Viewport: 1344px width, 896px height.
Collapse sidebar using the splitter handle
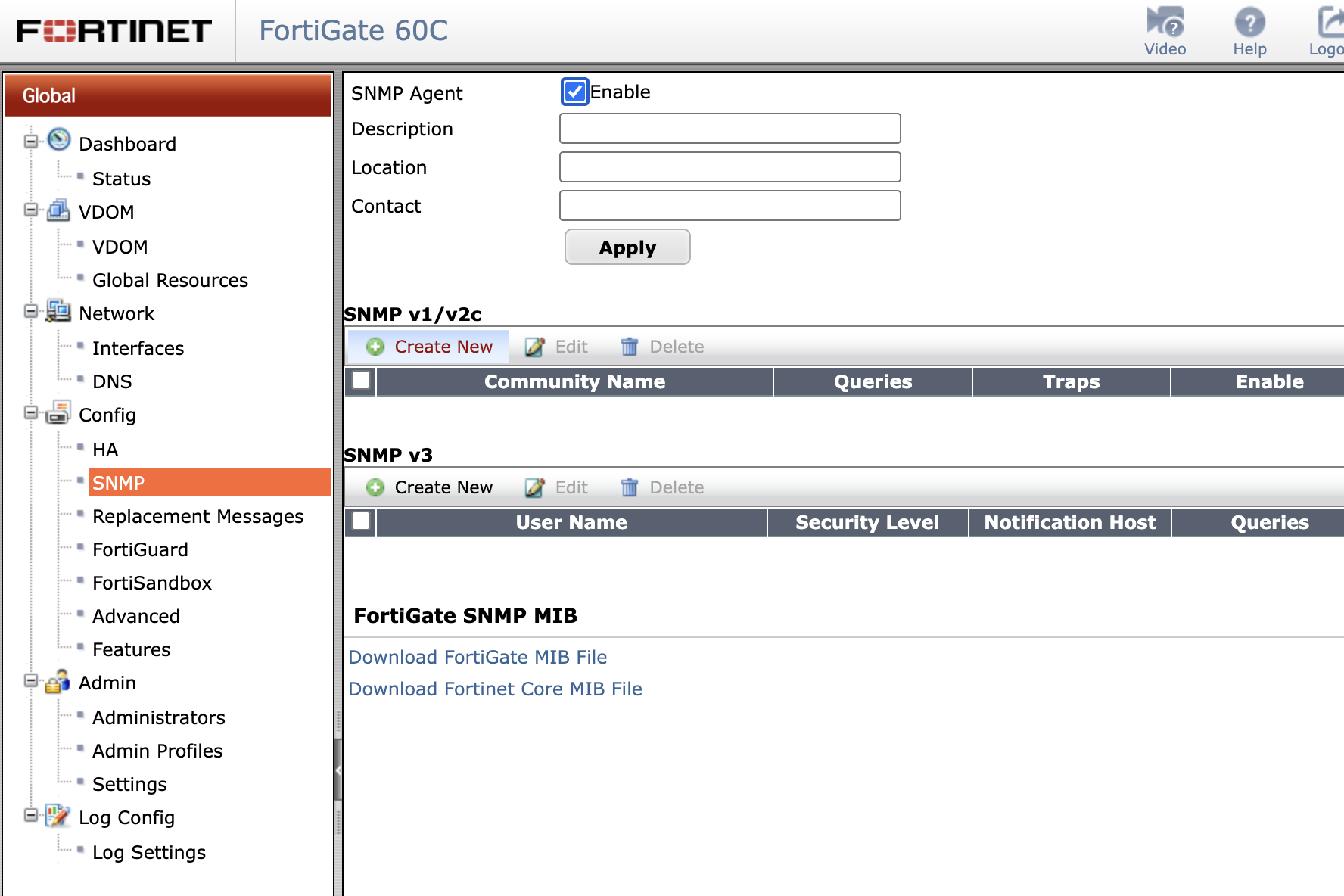click(x=338, y=770)
